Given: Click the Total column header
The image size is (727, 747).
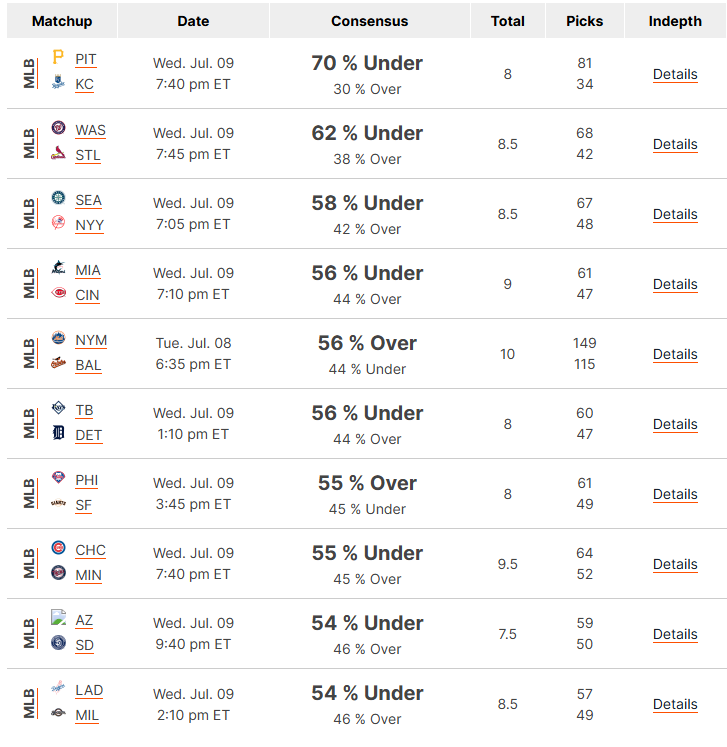Looking at the screenshot, I should pyautogui.click(x=507, y=21).
